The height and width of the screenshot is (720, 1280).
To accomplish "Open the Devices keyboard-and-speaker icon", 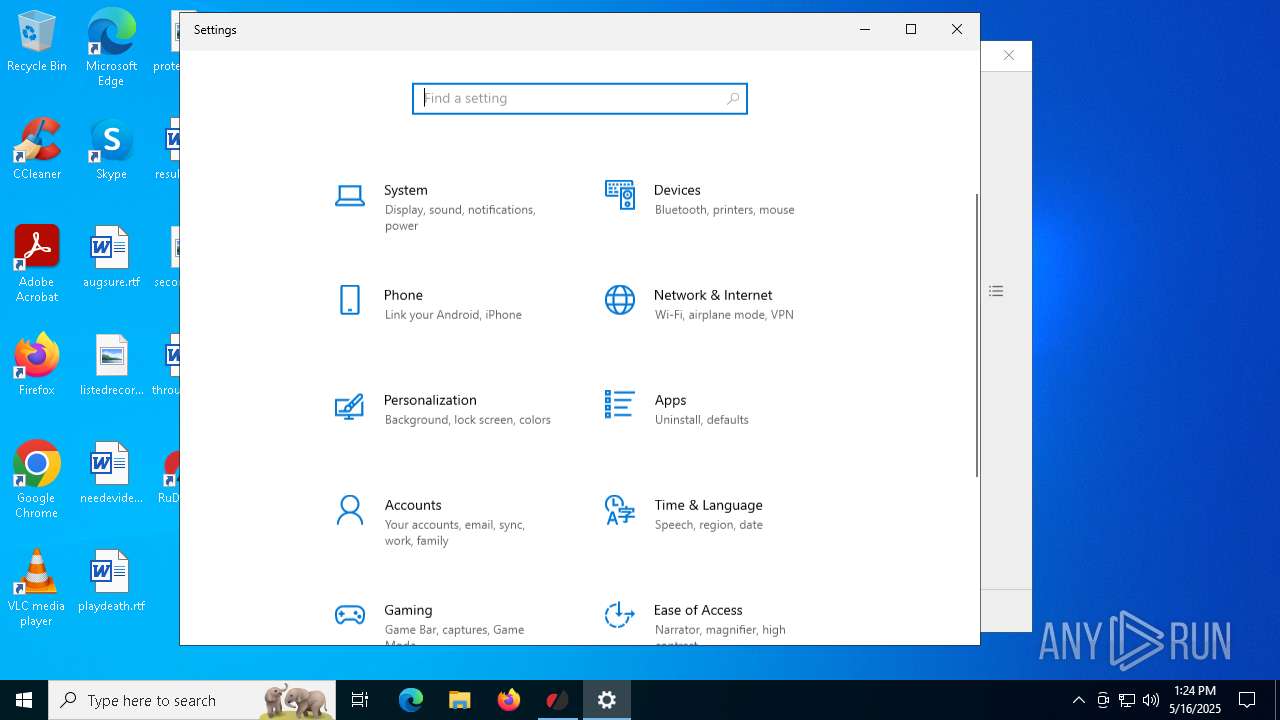I will (x=619, y=195).
